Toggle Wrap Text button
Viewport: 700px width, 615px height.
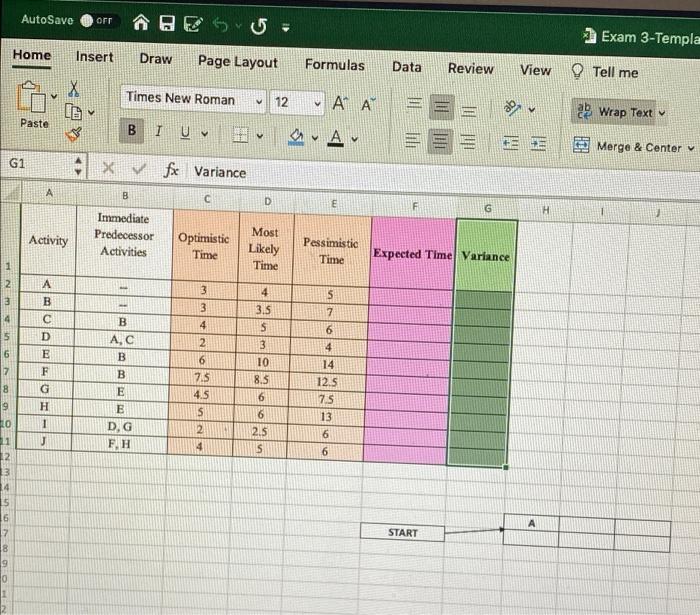pos(615,112)
